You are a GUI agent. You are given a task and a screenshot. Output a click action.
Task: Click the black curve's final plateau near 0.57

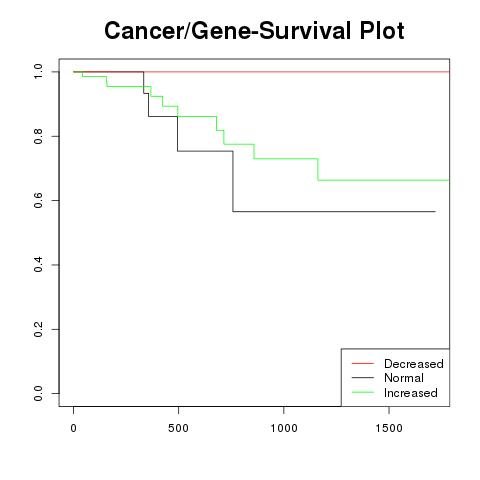click(334, 211)
